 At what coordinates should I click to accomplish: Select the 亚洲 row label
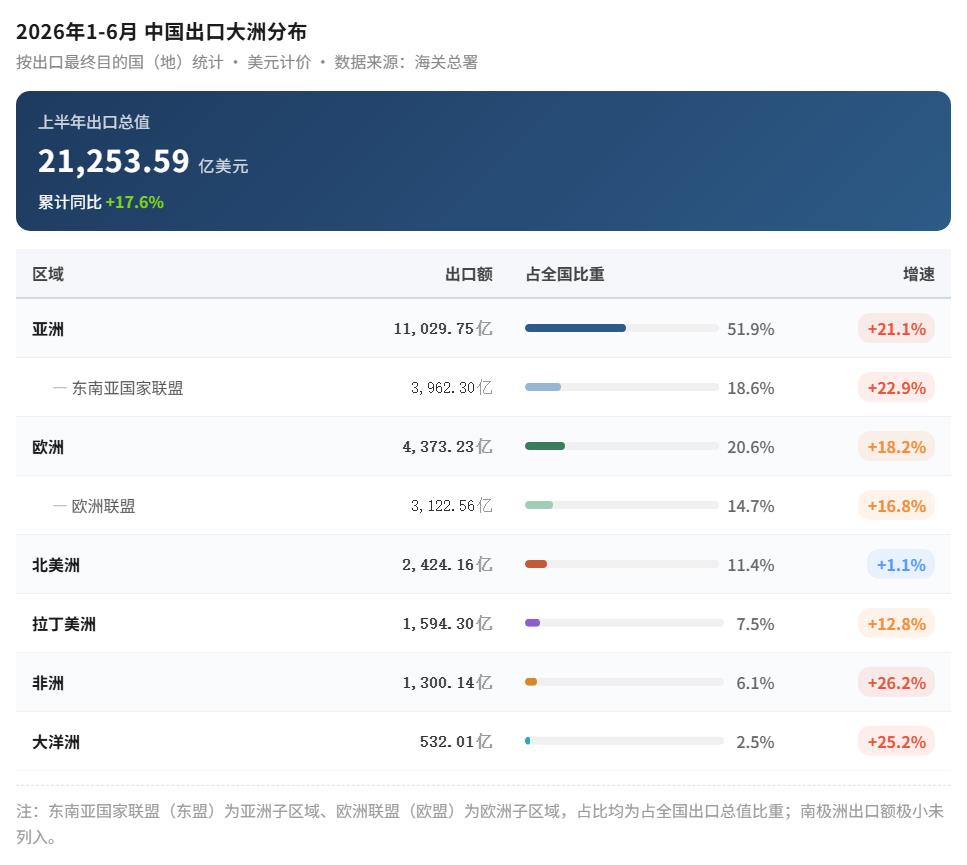tap(48, 329)
